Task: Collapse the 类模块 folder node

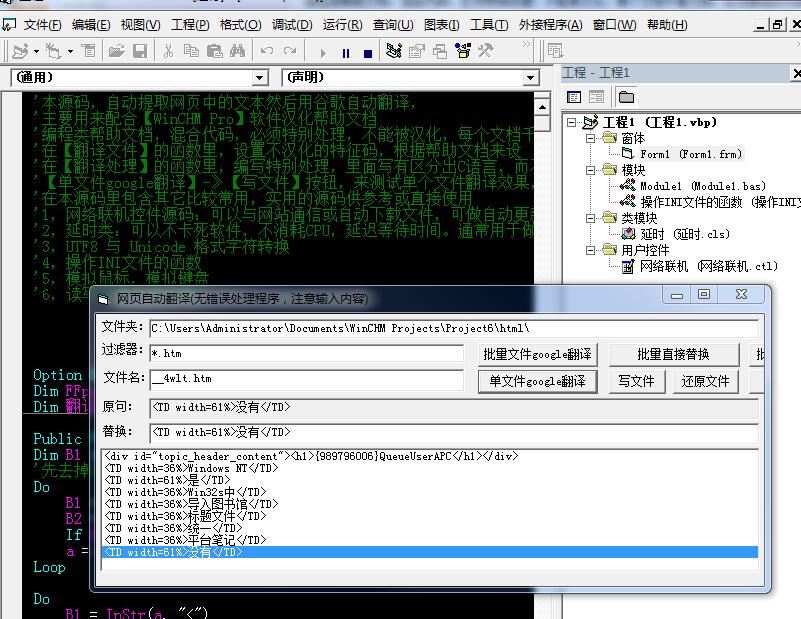Action: point(590,218)
